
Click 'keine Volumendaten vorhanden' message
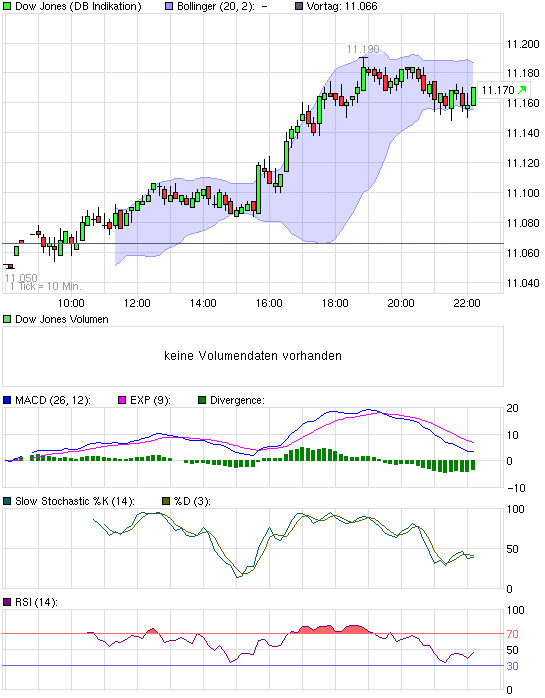click(x=253, y=356)
